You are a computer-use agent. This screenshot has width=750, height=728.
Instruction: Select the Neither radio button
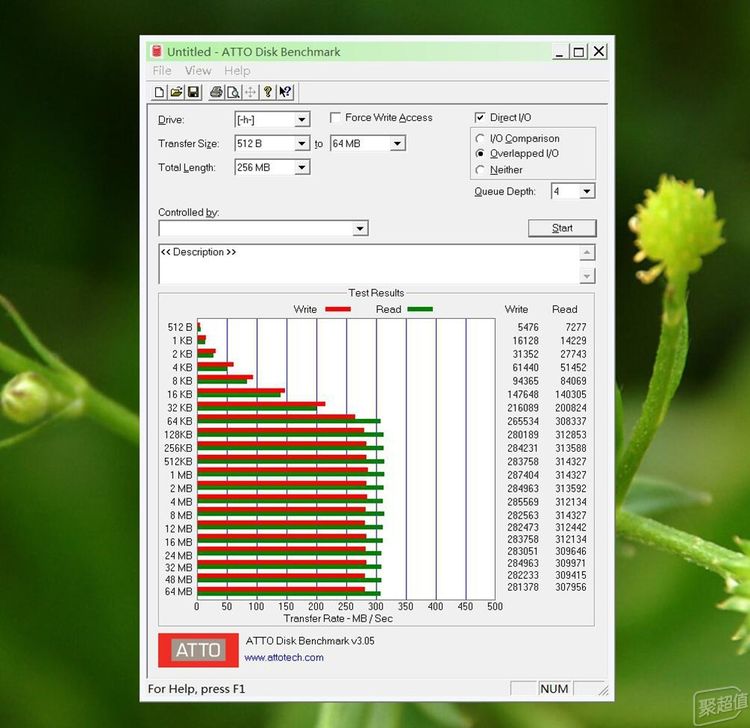pos(480,170)
